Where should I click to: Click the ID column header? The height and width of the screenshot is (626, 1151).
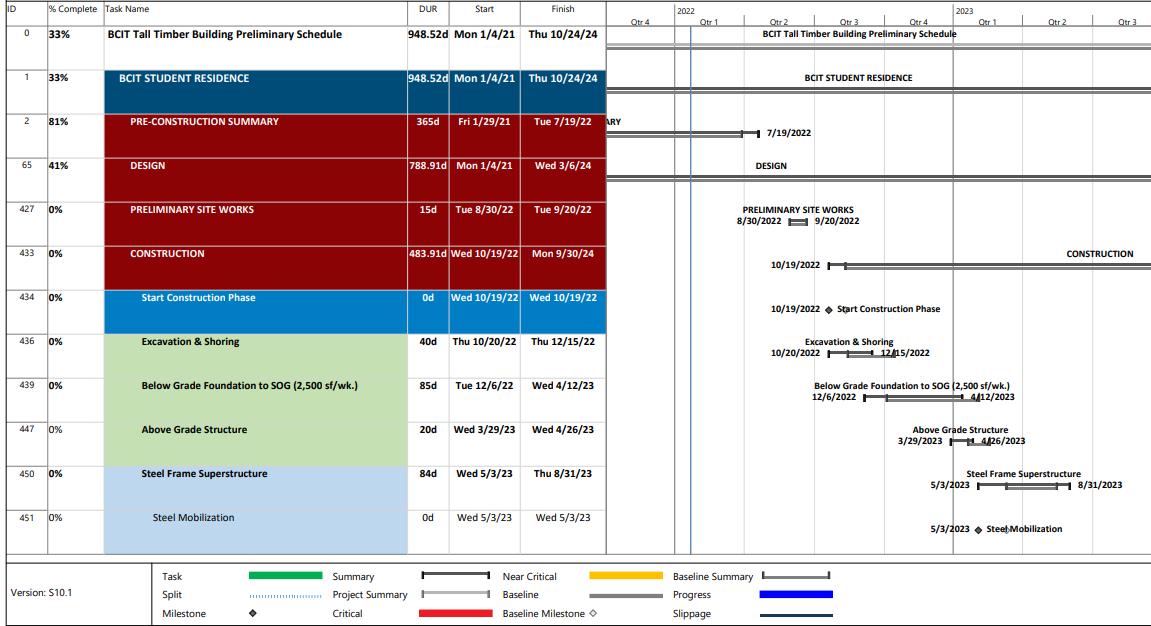[12, 9]
